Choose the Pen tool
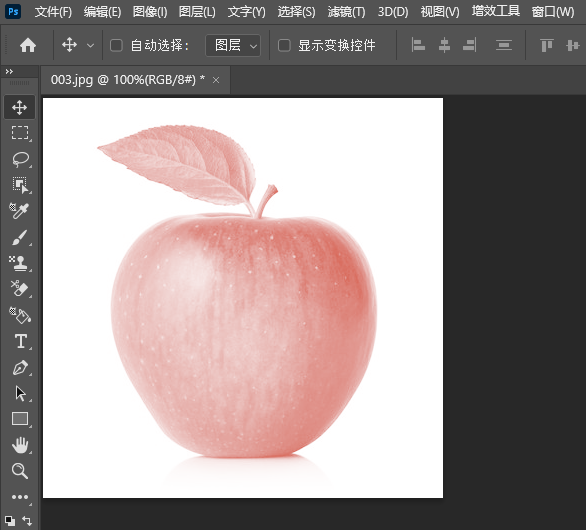The width and height of the screenshot is (586, 530). pos(20,367)
